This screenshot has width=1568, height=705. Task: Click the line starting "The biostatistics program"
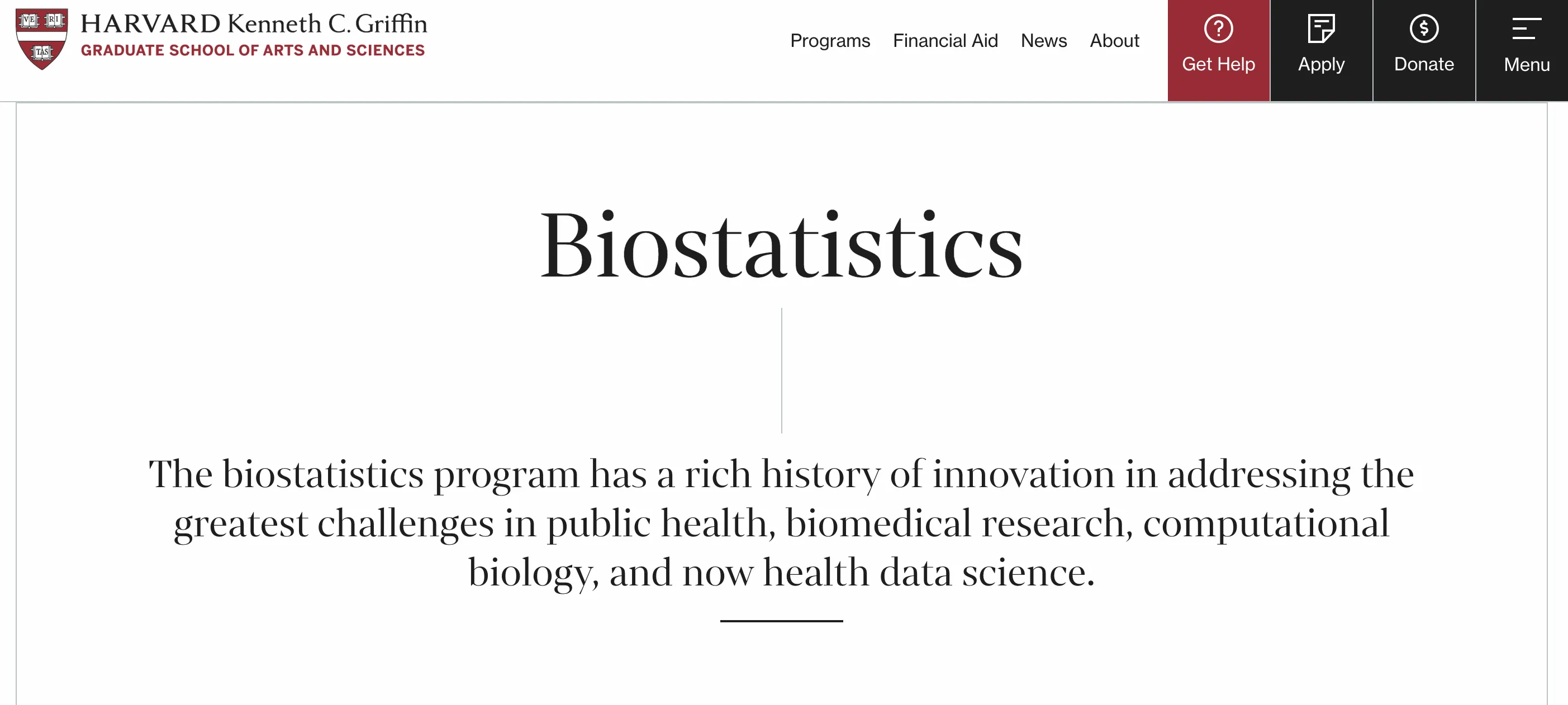click(x=782, y=474)
